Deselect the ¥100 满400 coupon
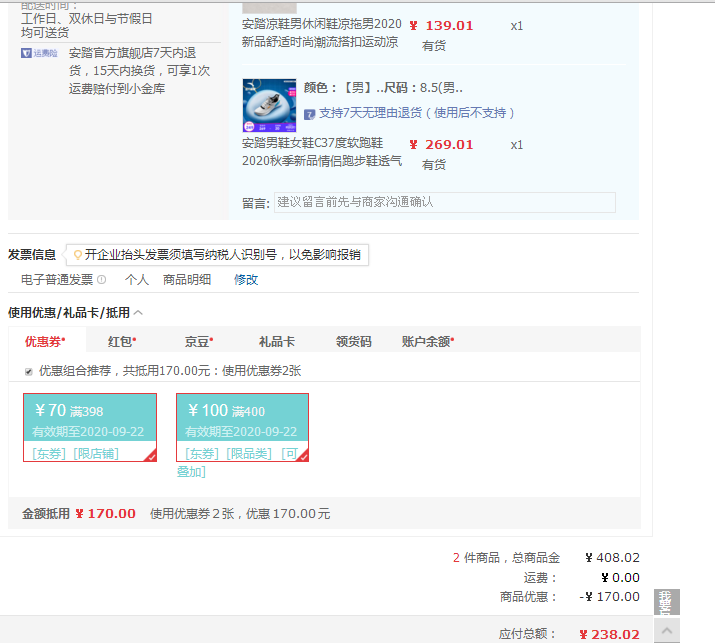The height and width of the screenshot is (643, 715). point(243,427)
